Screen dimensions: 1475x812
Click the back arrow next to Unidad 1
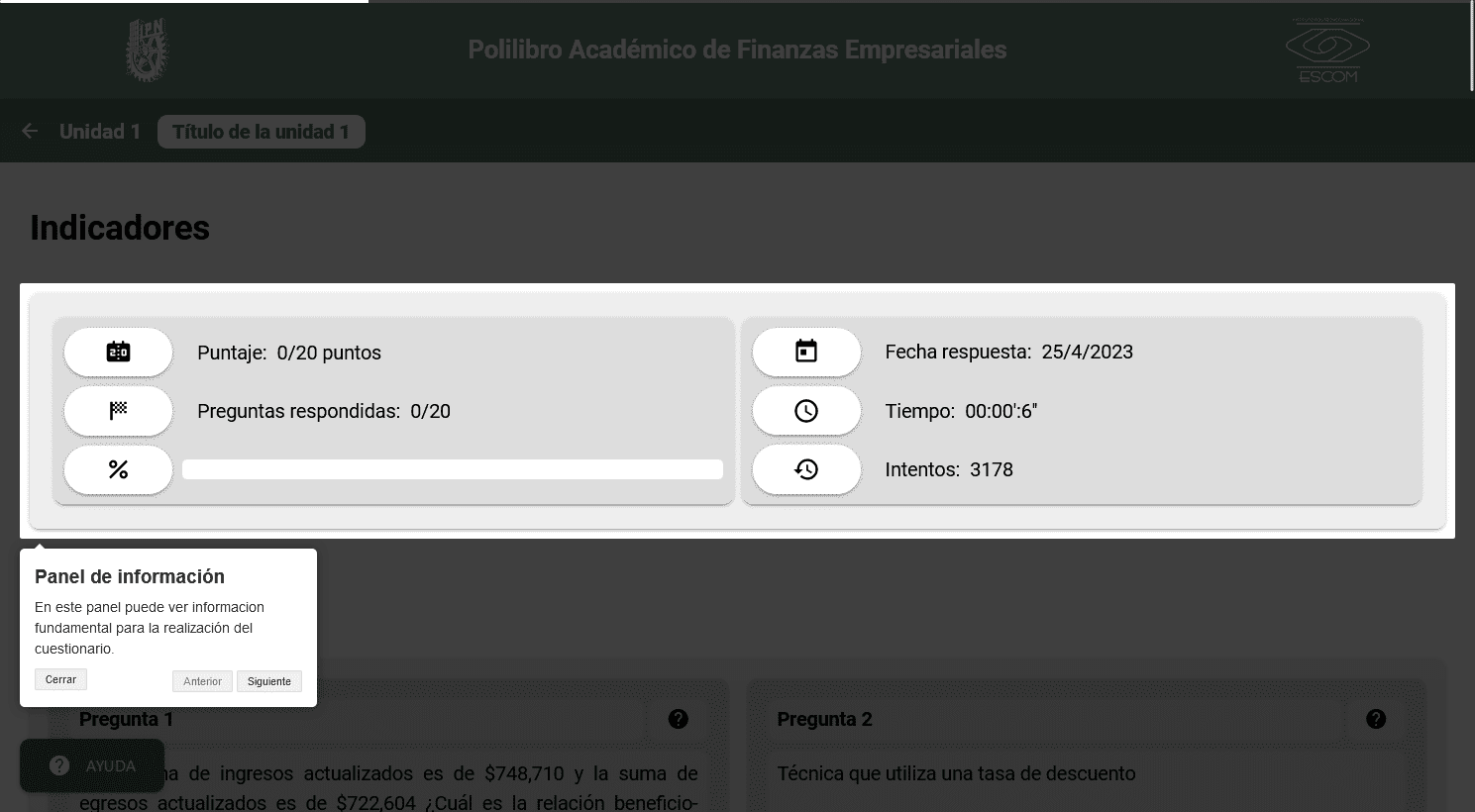click(x=29, y=130)
